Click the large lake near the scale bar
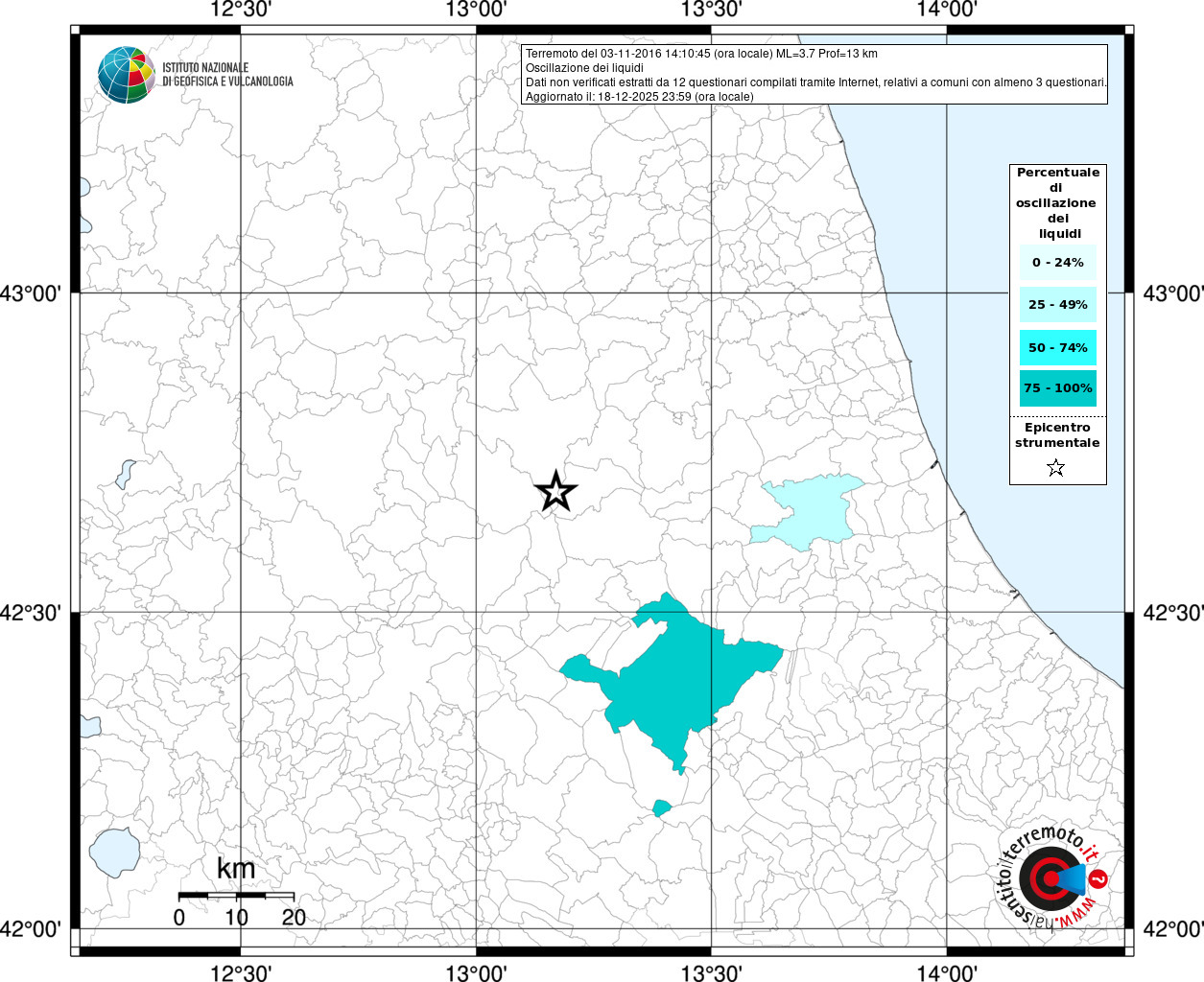Image resolution: width=1204 pixels, height=982 pixels. (x=115, y=853)
